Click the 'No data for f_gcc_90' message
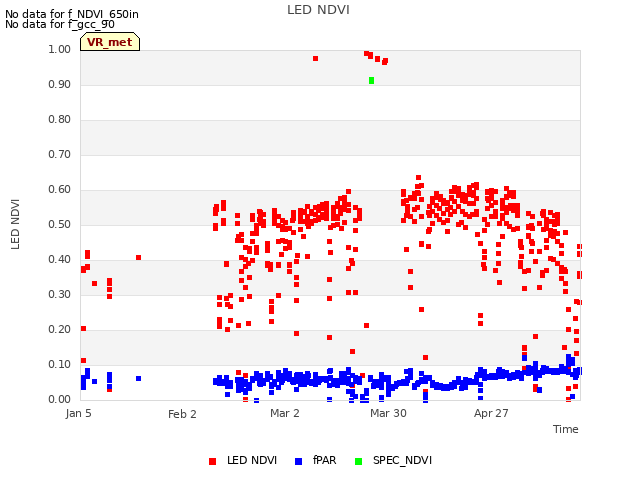The height and width of the screenshot is (480, 640). pyautogui.click(x=60, y=24)
